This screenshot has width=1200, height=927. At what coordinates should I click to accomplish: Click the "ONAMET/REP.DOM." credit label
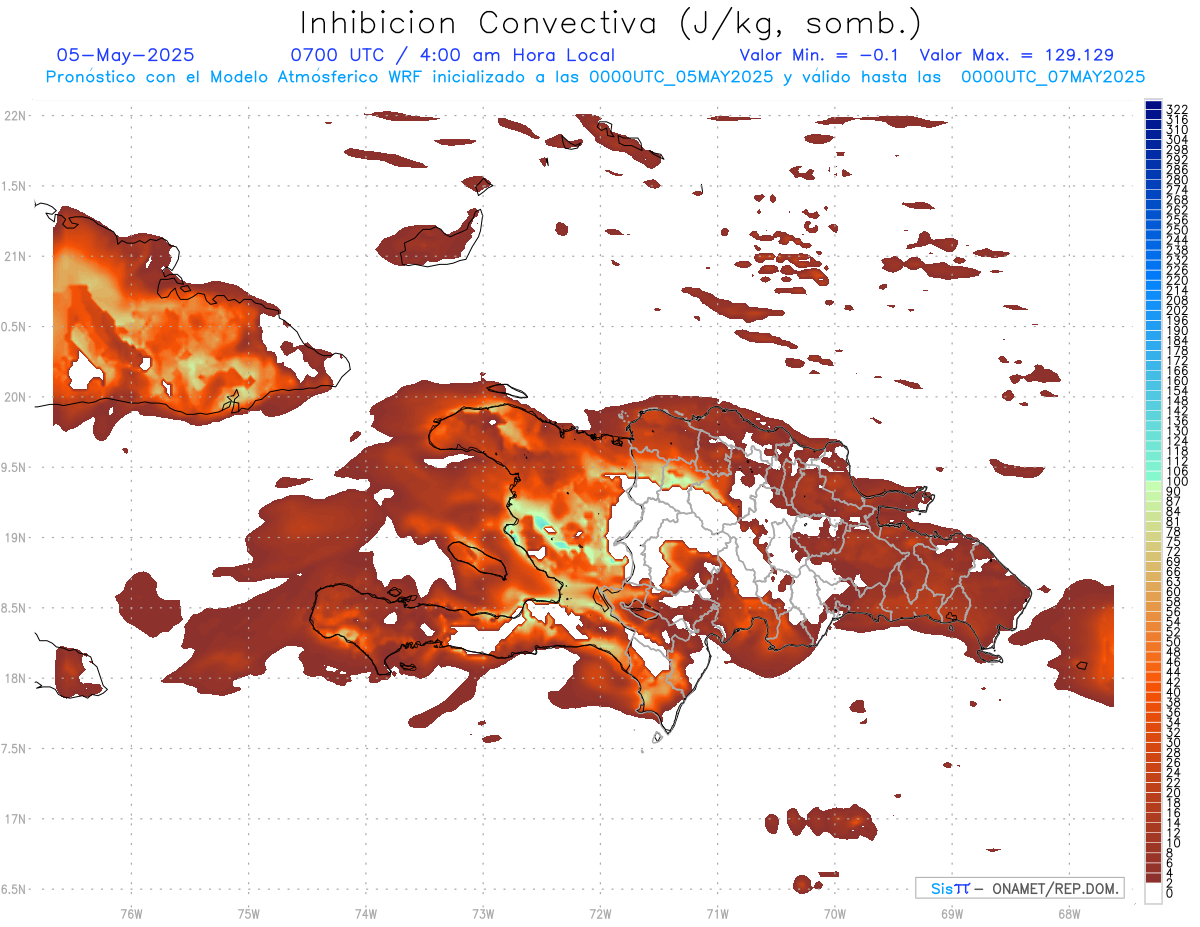1054,888
